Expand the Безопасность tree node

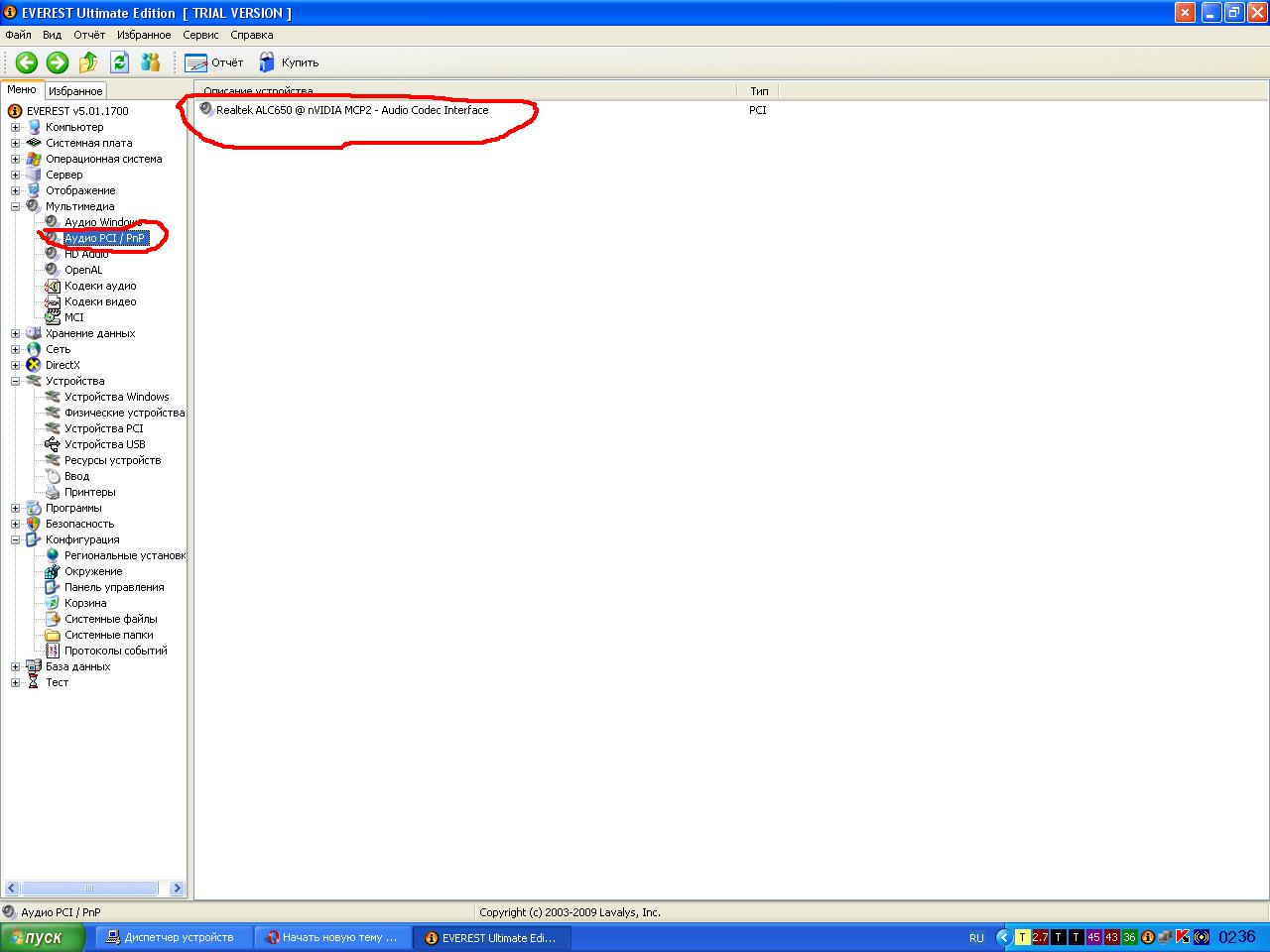click(x=15, y=524)
